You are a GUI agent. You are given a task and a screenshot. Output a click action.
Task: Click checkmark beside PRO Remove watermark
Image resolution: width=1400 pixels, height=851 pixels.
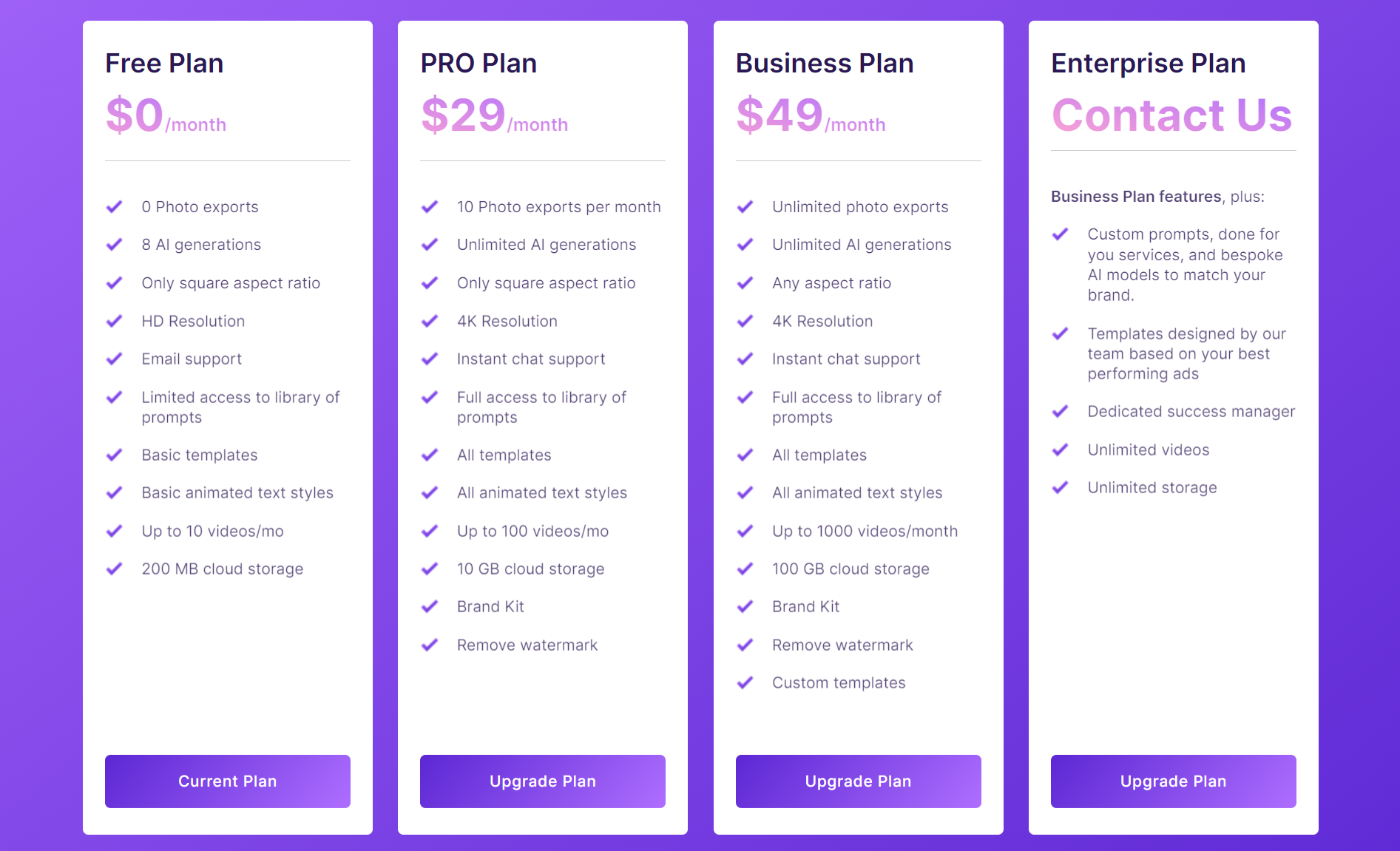430,645
